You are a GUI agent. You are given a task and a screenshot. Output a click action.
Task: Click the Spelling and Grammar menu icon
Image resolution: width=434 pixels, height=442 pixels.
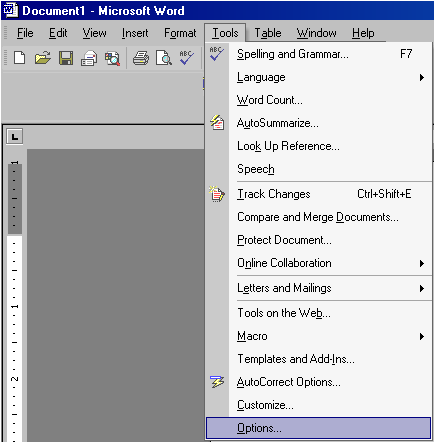click(217, 54)
